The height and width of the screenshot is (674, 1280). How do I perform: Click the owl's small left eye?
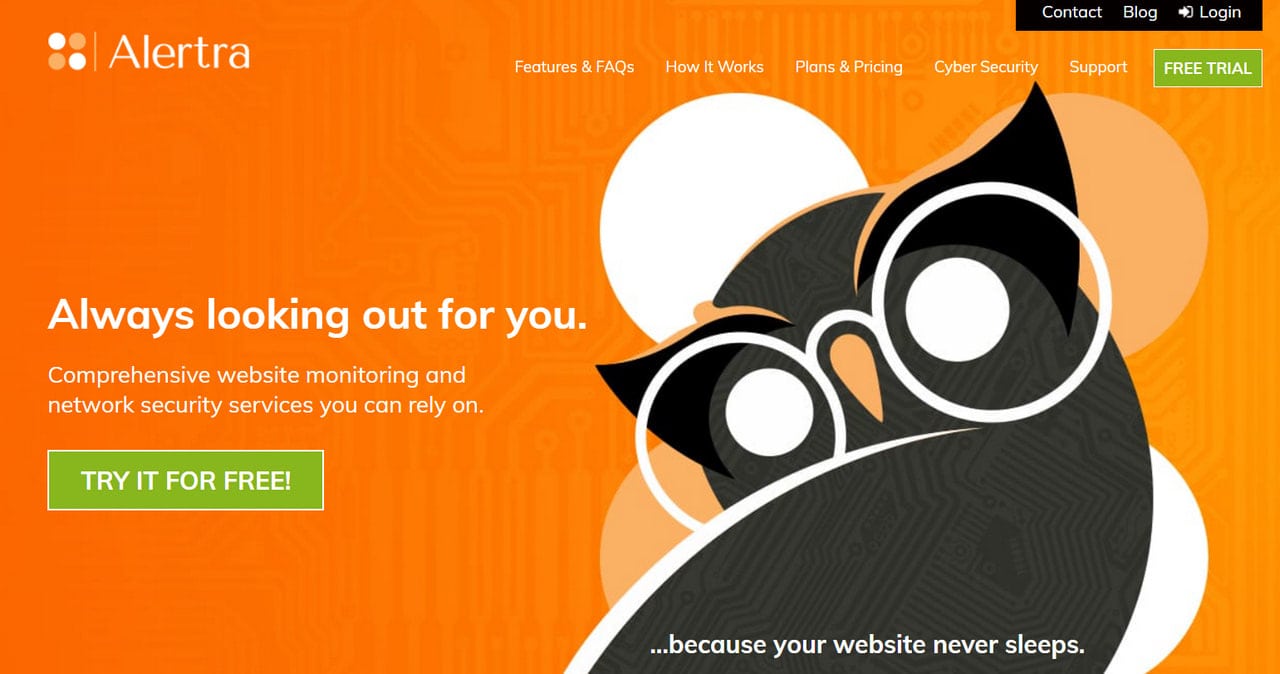768,412
